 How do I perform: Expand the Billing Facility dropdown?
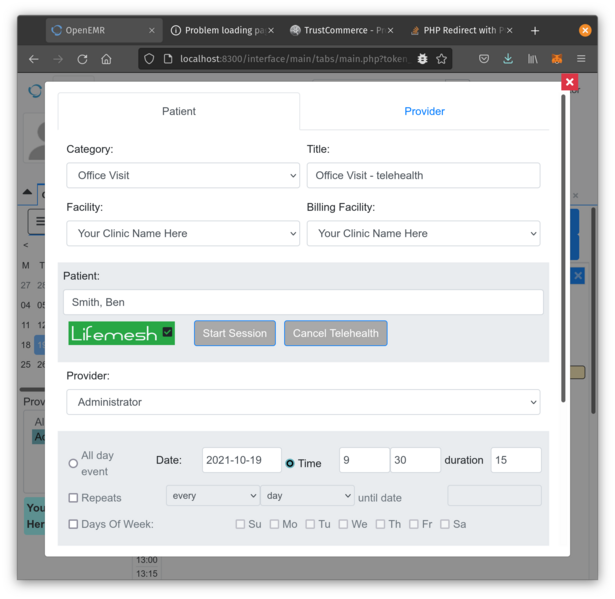click(x=423, y=233)
